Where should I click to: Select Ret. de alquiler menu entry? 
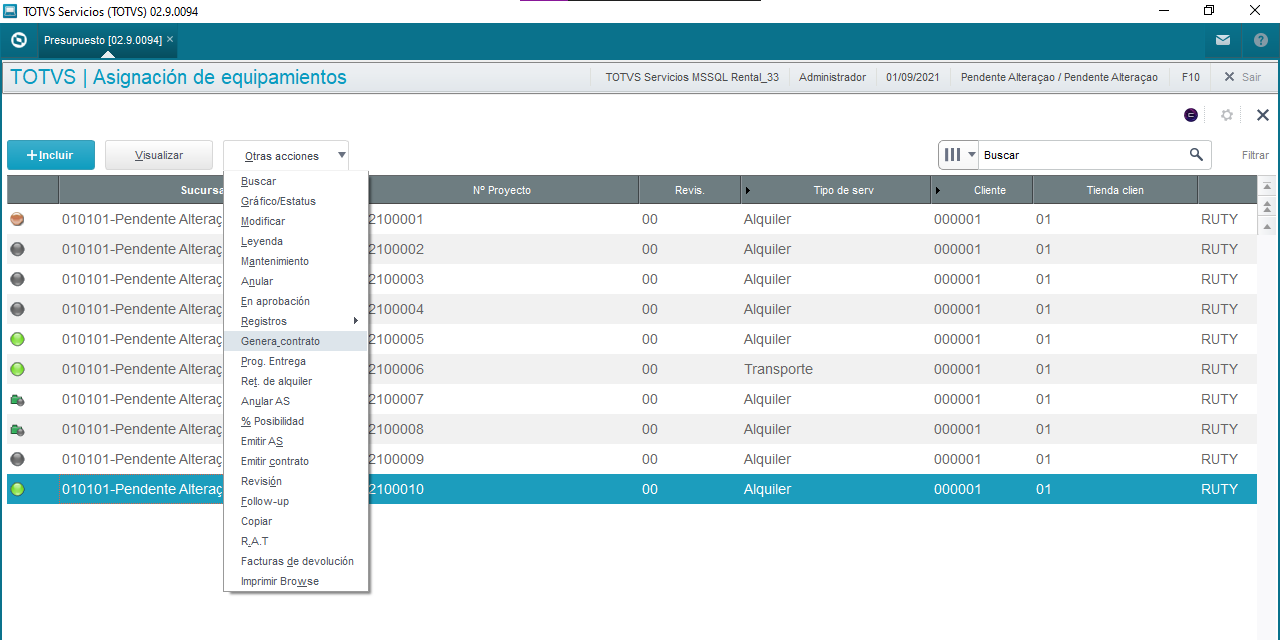click(x=296, y=381)
